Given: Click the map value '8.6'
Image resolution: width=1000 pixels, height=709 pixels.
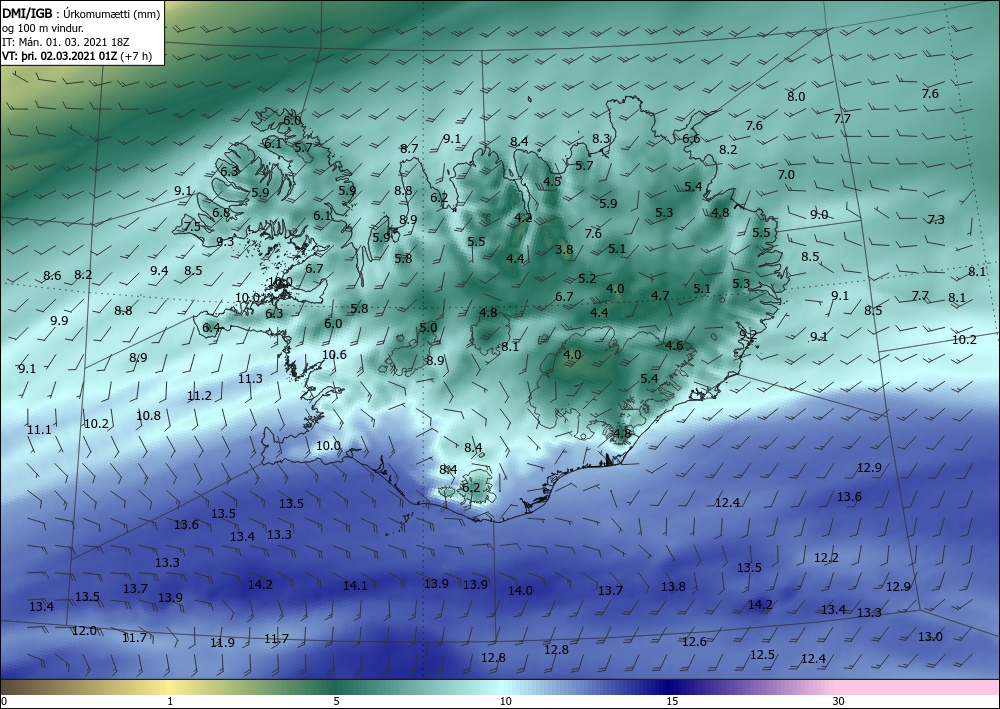Looking at the screenshot, I should pyautogui.click(x=52, y=276).
